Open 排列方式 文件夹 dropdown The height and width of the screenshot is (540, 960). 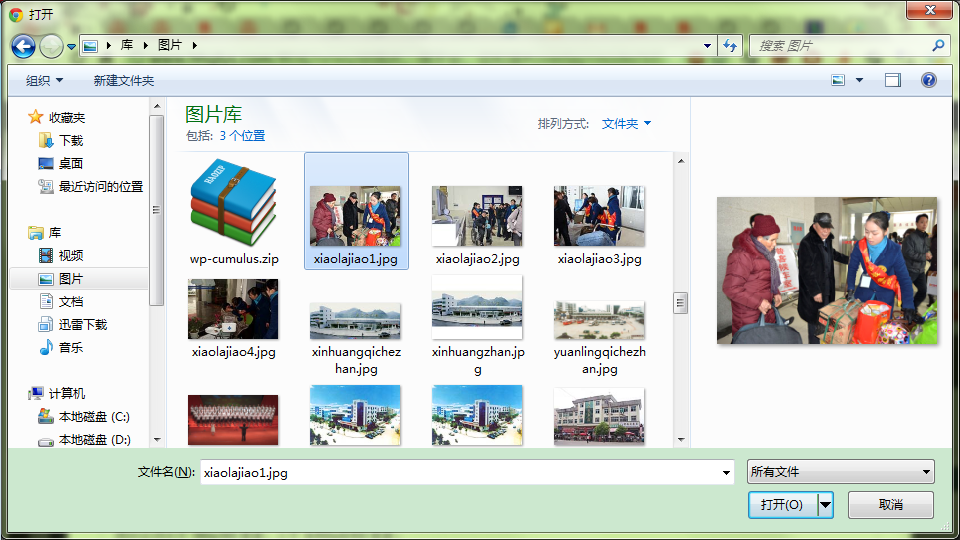(x=626, y=124)
